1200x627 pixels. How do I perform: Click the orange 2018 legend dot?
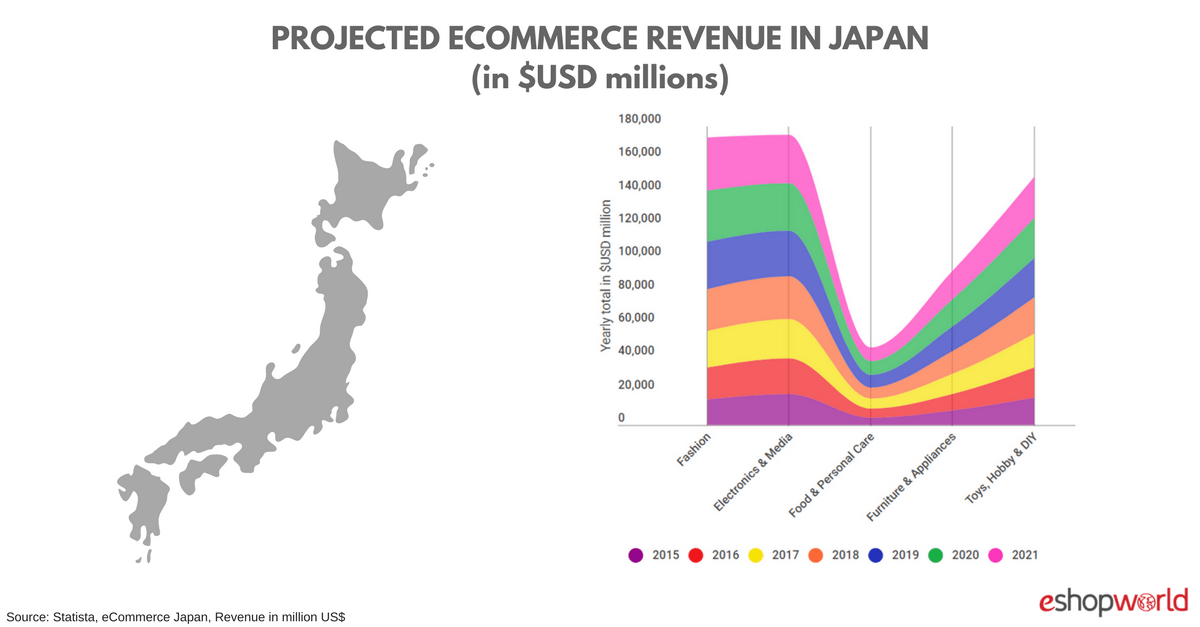click(x=817, y=555)
